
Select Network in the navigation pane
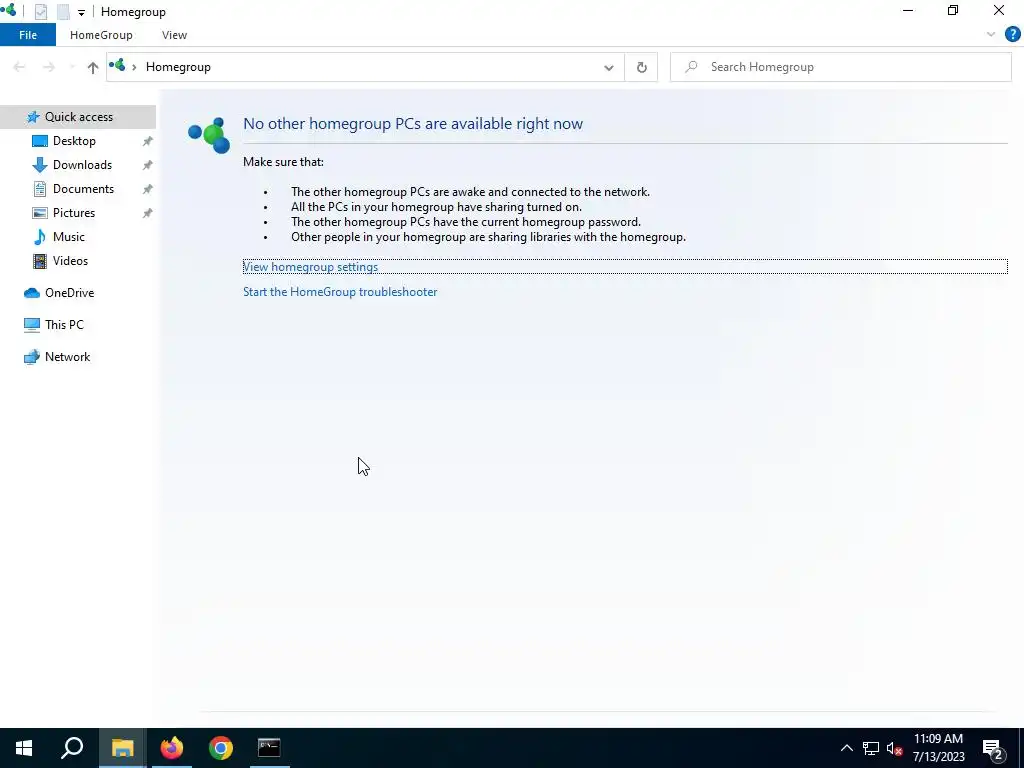67,357
